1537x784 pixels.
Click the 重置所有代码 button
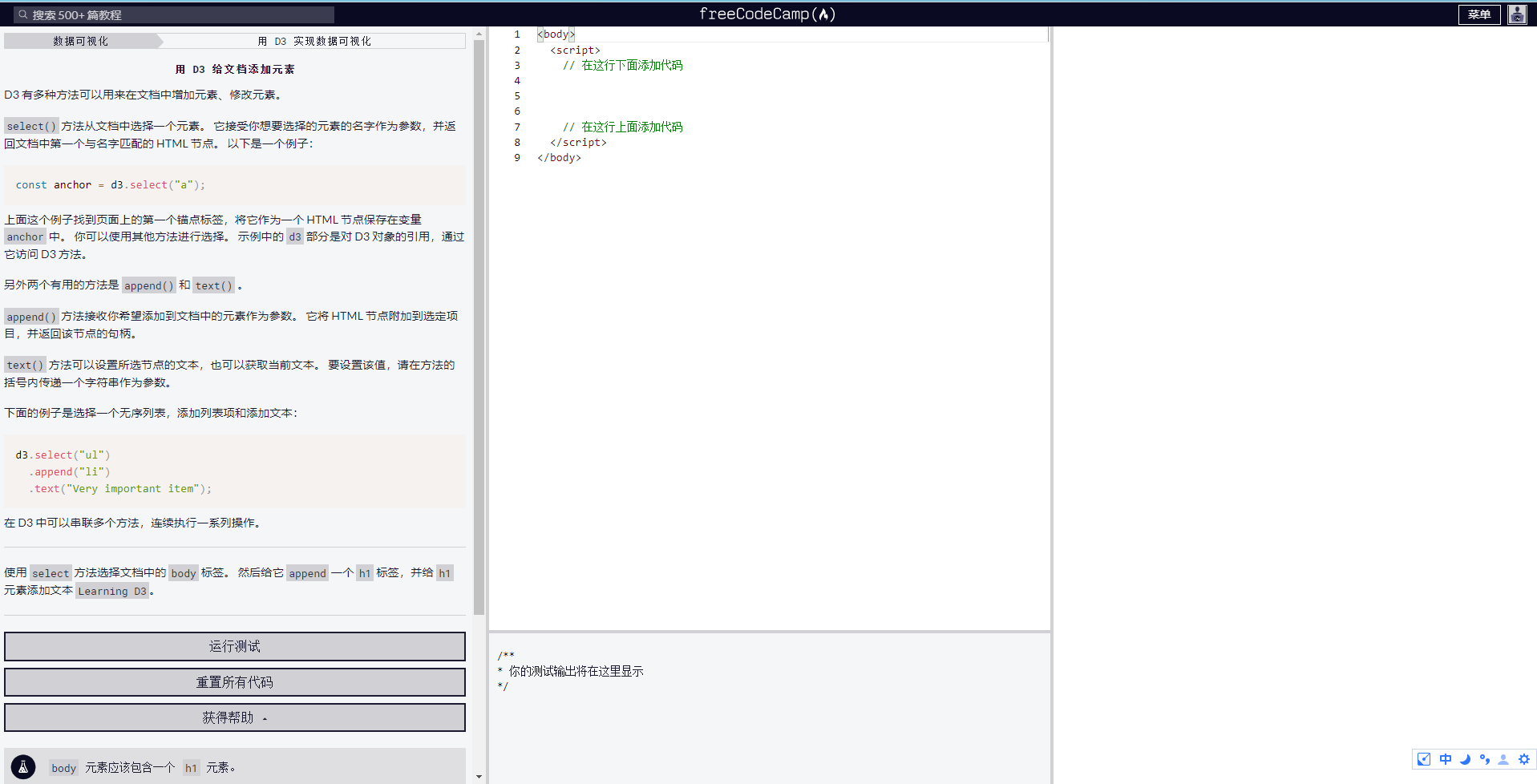[x=235, y=682]
